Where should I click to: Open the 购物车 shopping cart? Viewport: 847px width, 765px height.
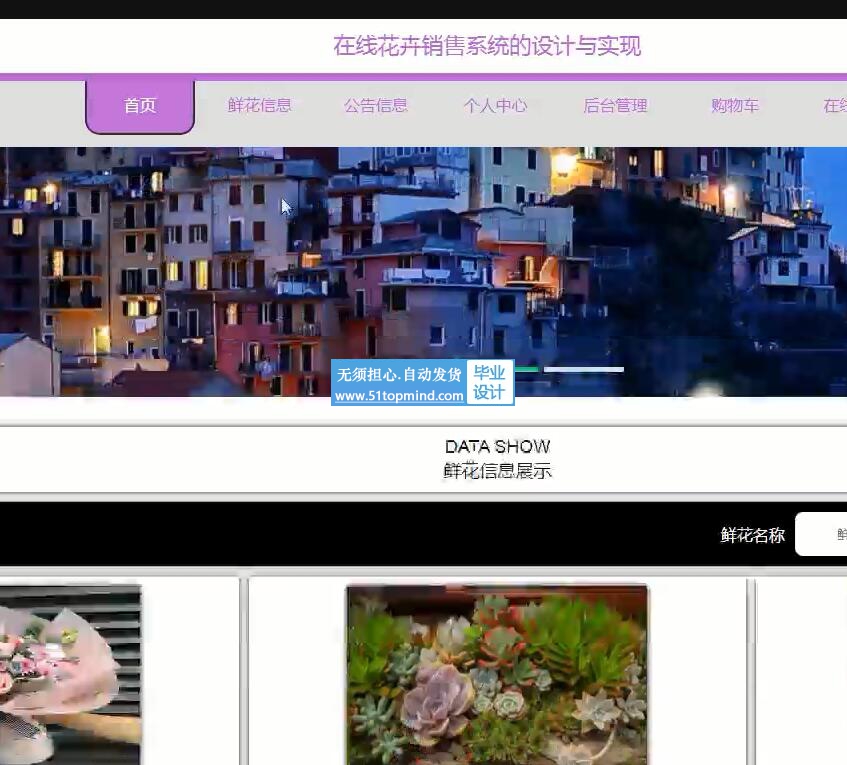[x=735, y=105]
